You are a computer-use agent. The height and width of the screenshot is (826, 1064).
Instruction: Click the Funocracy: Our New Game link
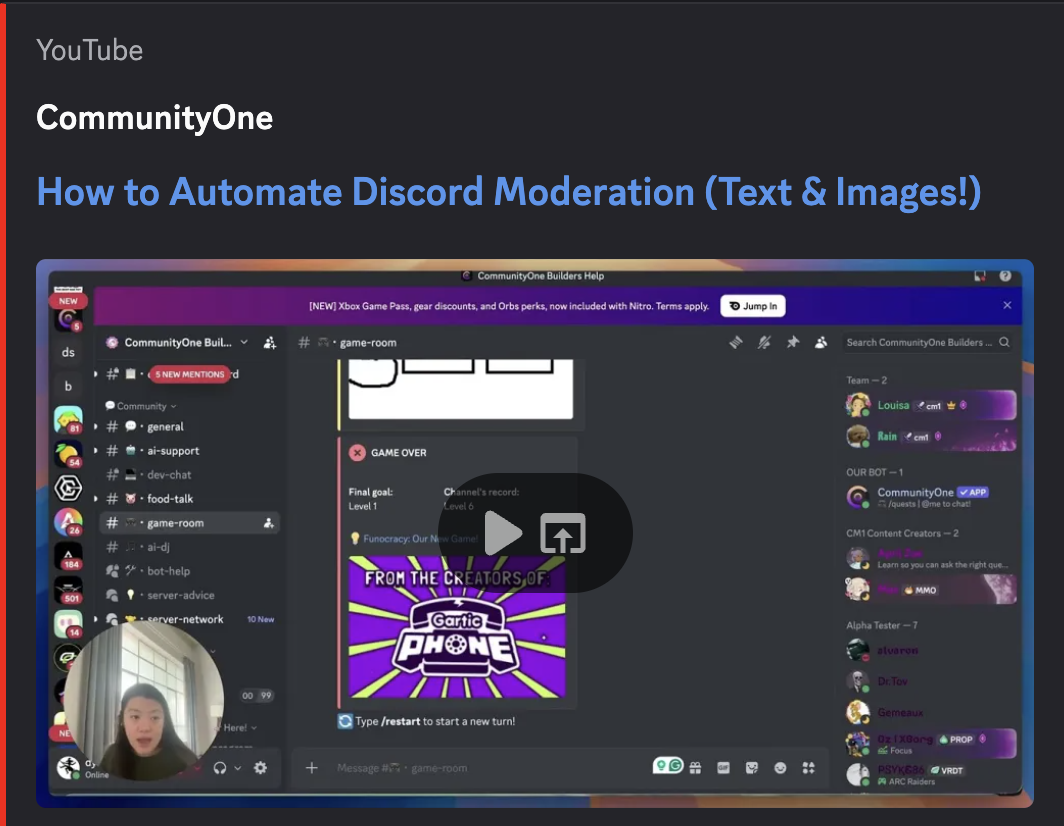coord(420,539)
